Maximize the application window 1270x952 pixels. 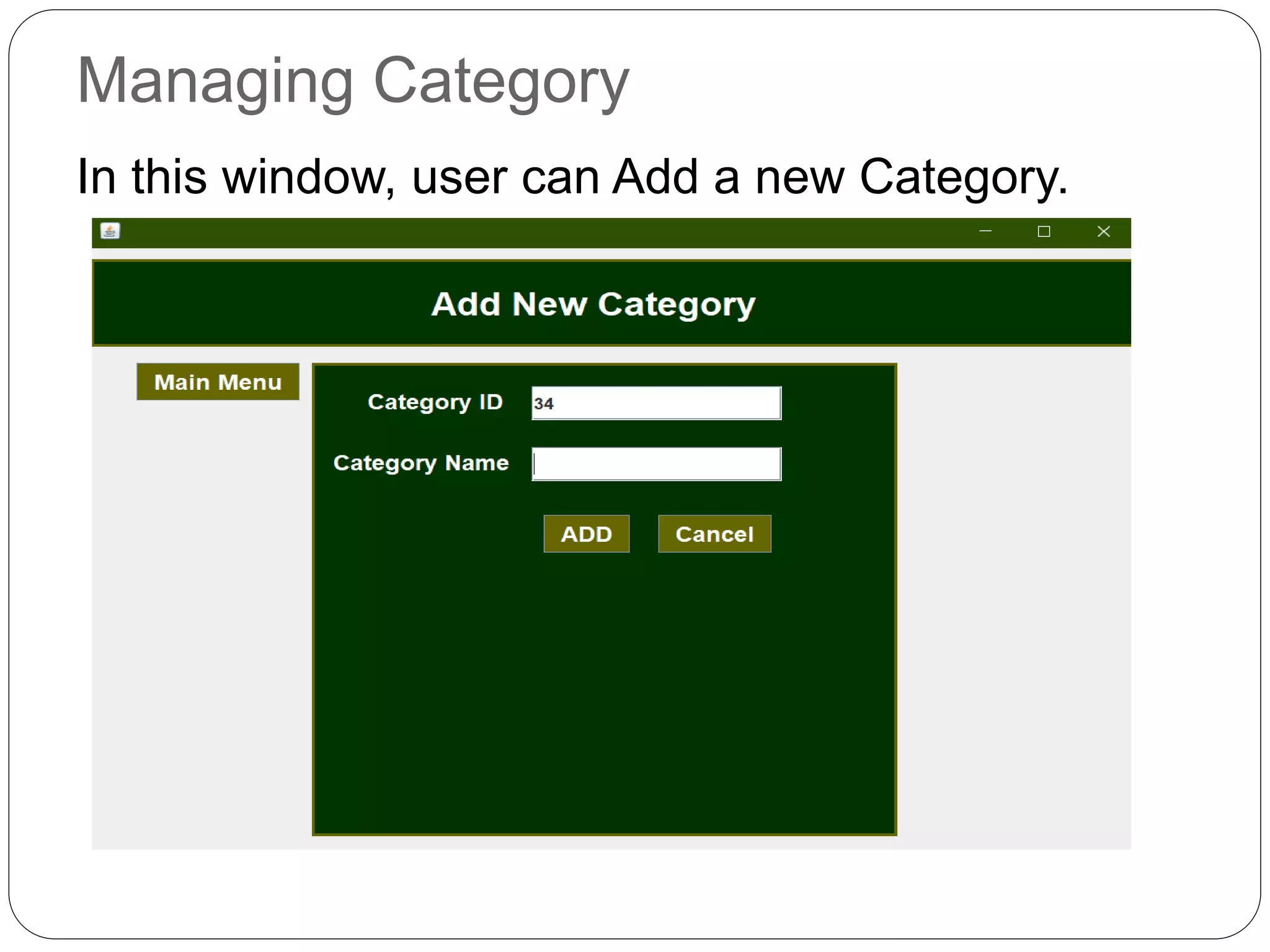tap(1044, 231)
